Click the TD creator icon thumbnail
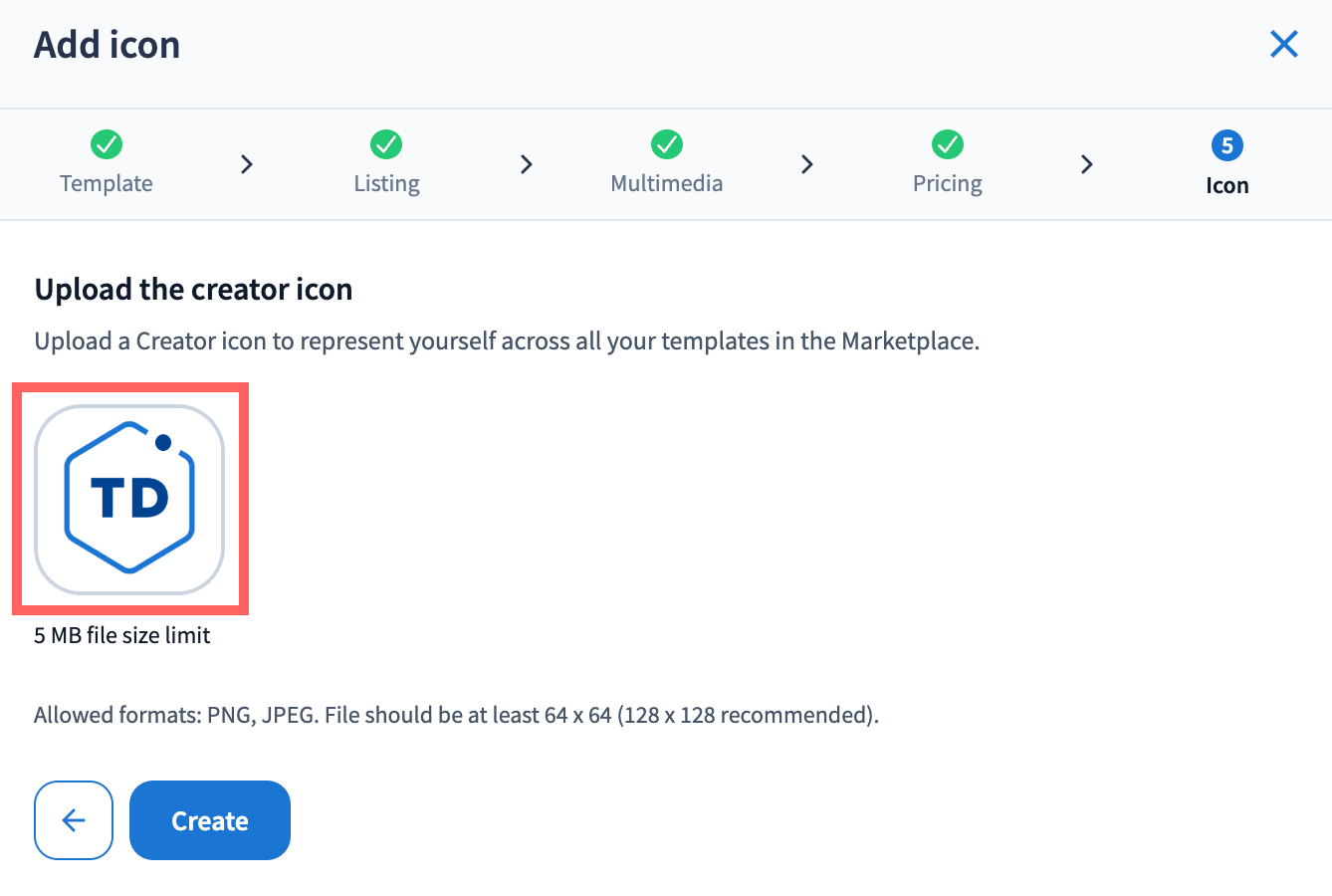Image resolution: width=1332 pixels, height=896 pixels. click(129, 499)
